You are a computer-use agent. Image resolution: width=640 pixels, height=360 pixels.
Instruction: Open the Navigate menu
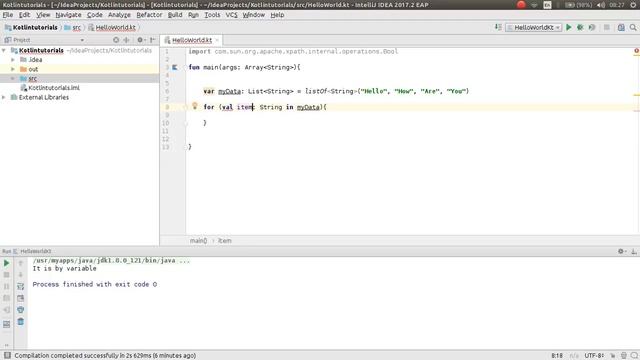(x=68, y=15)
